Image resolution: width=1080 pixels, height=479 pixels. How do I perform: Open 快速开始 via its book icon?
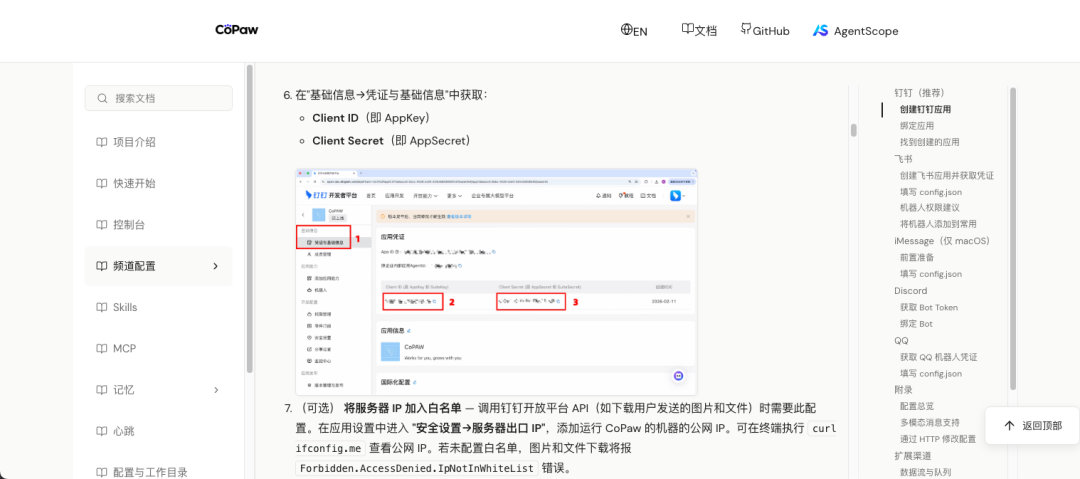pos(101,184)
